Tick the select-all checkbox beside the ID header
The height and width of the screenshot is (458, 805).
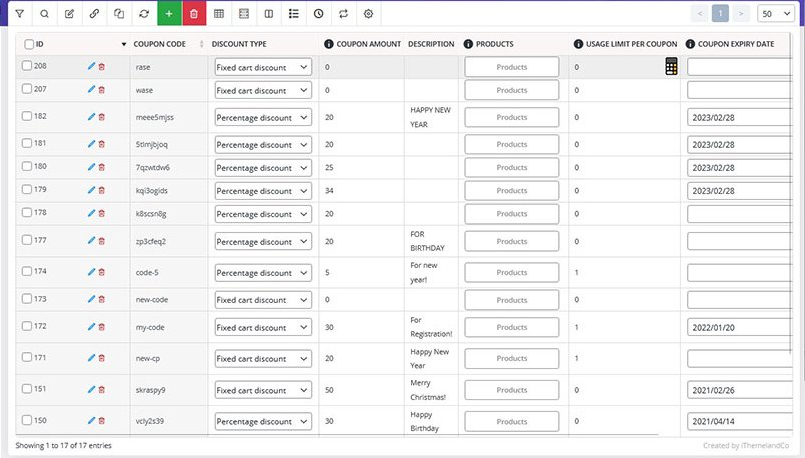tap(27, 44)
